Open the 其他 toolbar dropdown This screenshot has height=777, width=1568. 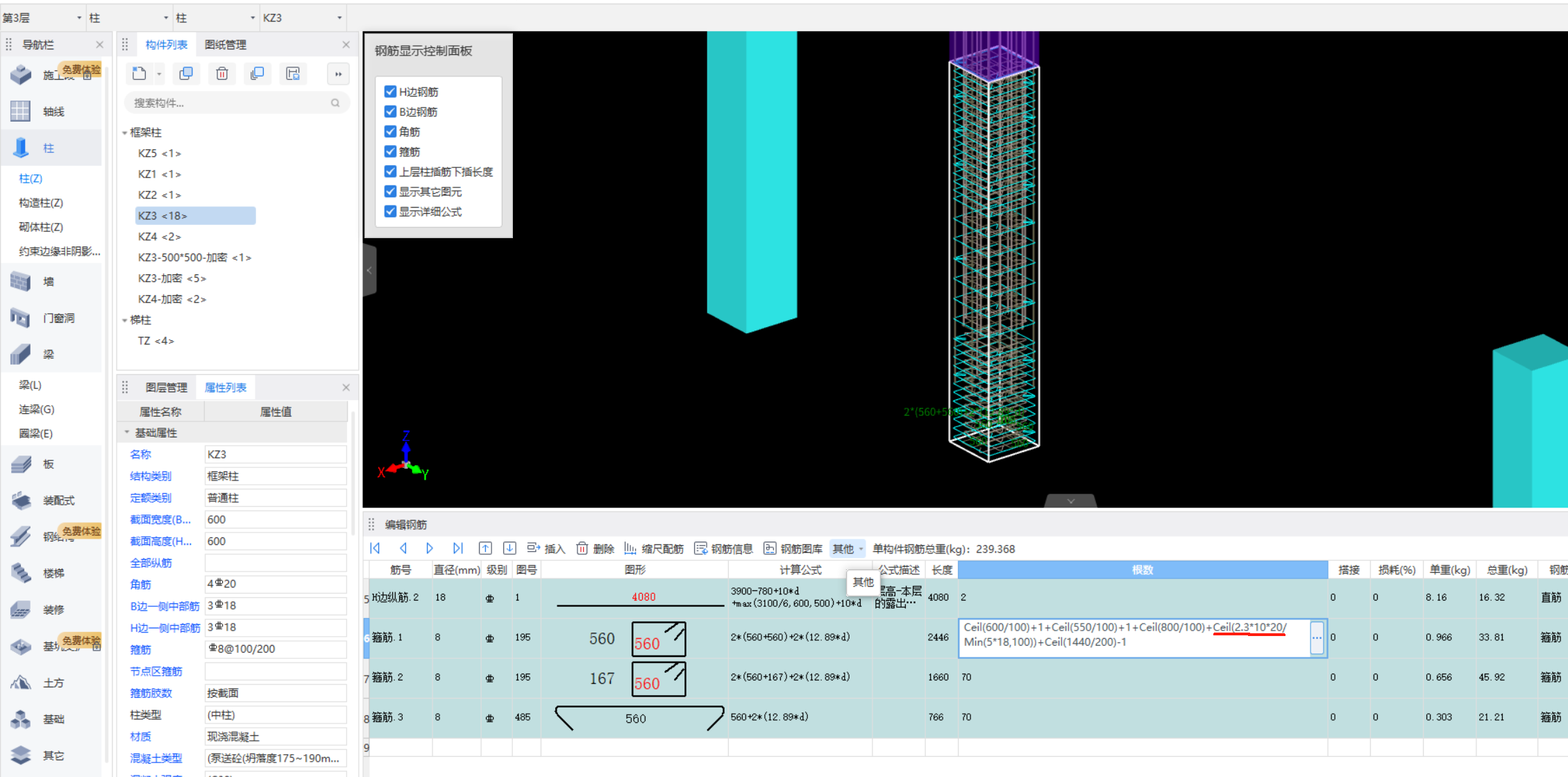[848, 549]
